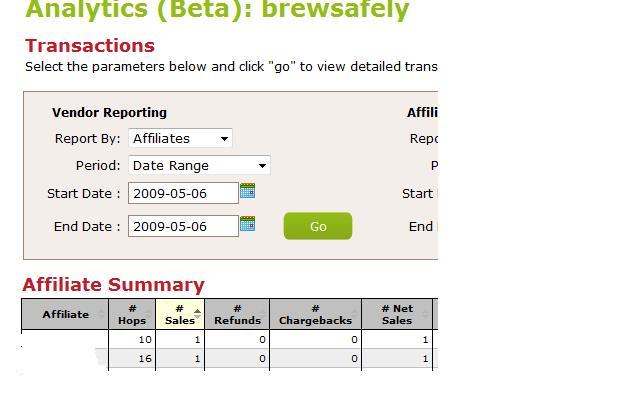640x400 pixels.
Task: Sort the # Hops column arrows
Action: [149, 314]
